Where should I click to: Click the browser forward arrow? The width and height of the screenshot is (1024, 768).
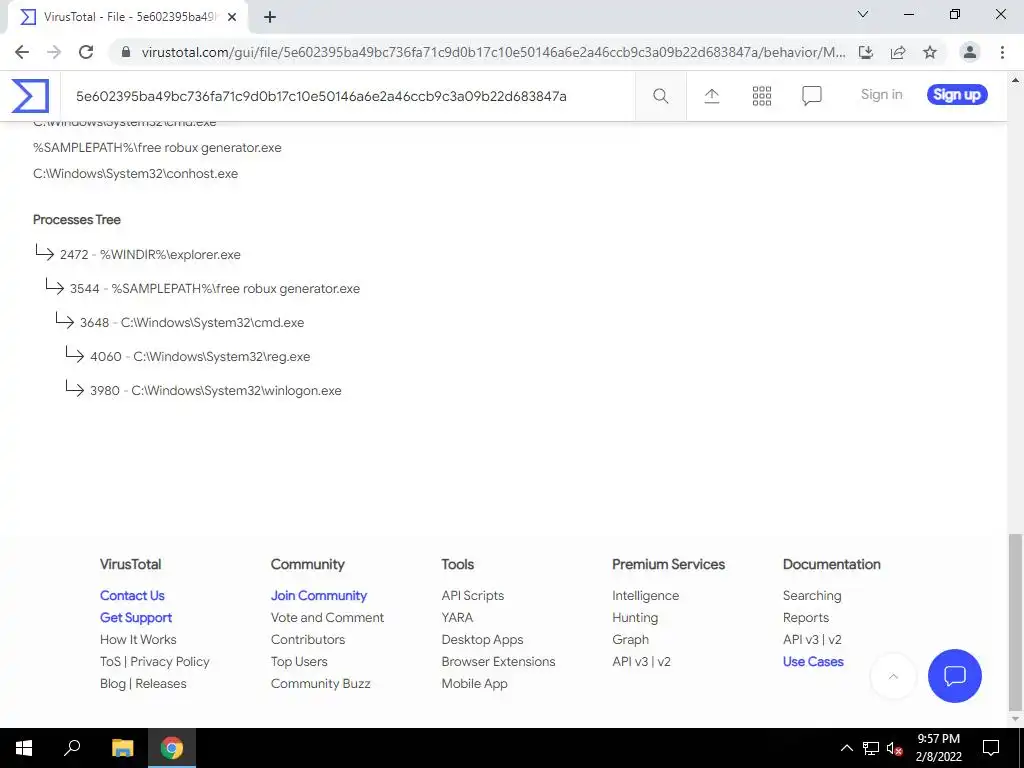[54, 52]
